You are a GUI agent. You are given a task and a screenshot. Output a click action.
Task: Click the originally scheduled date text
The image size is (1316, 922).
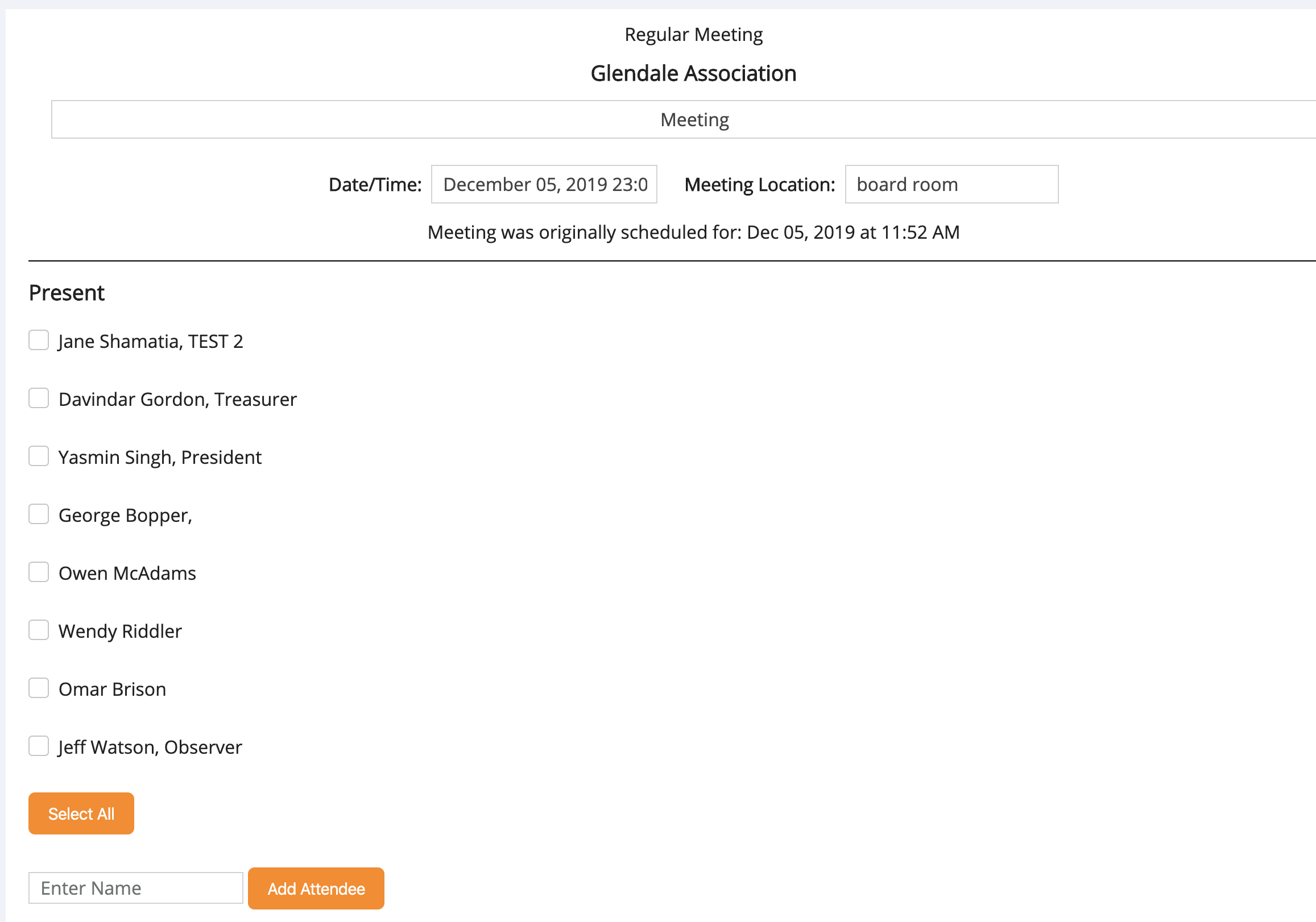tap(693, 232)
